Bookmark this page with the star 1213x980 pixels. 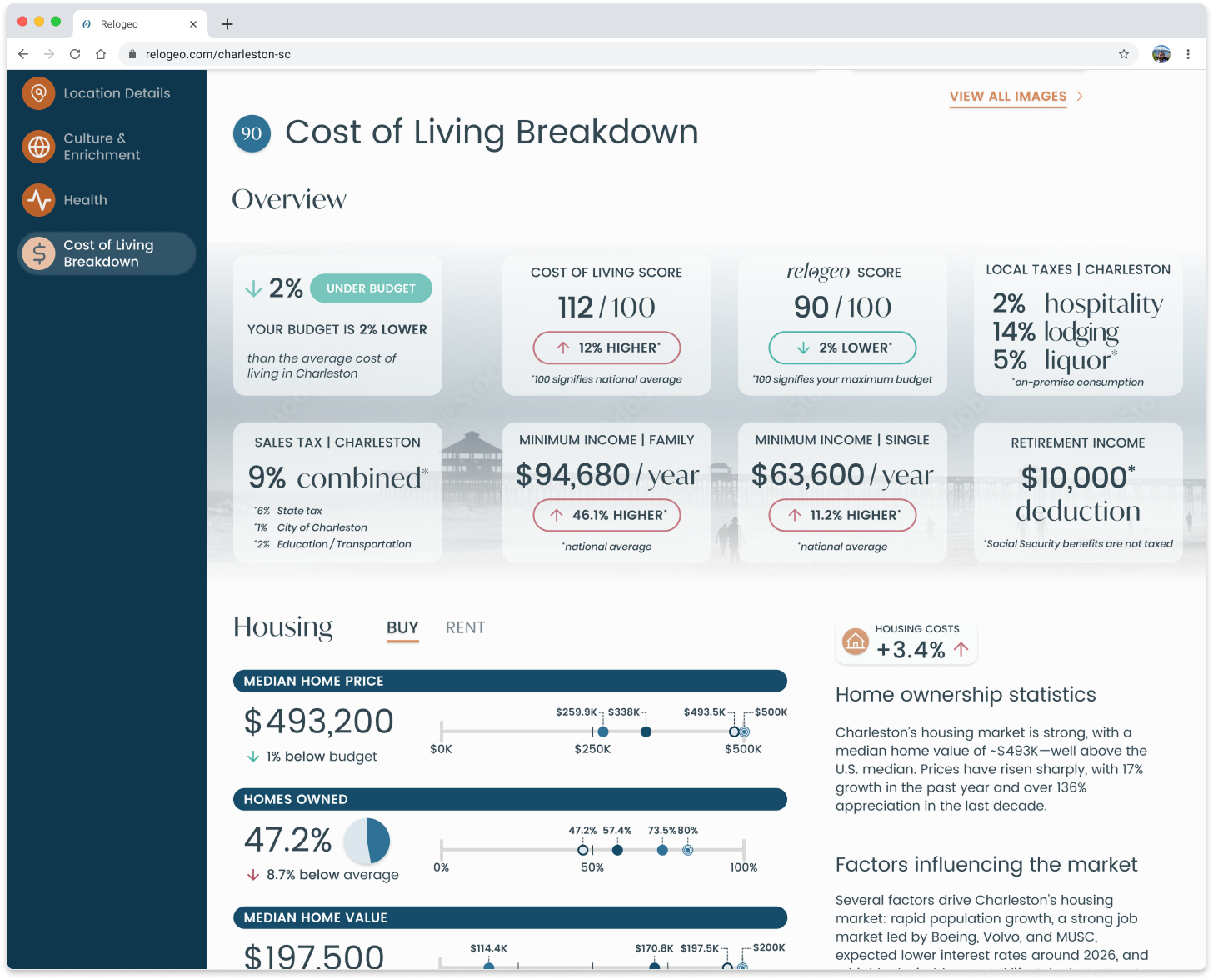pyautogui.click(x=1124, y=54)
